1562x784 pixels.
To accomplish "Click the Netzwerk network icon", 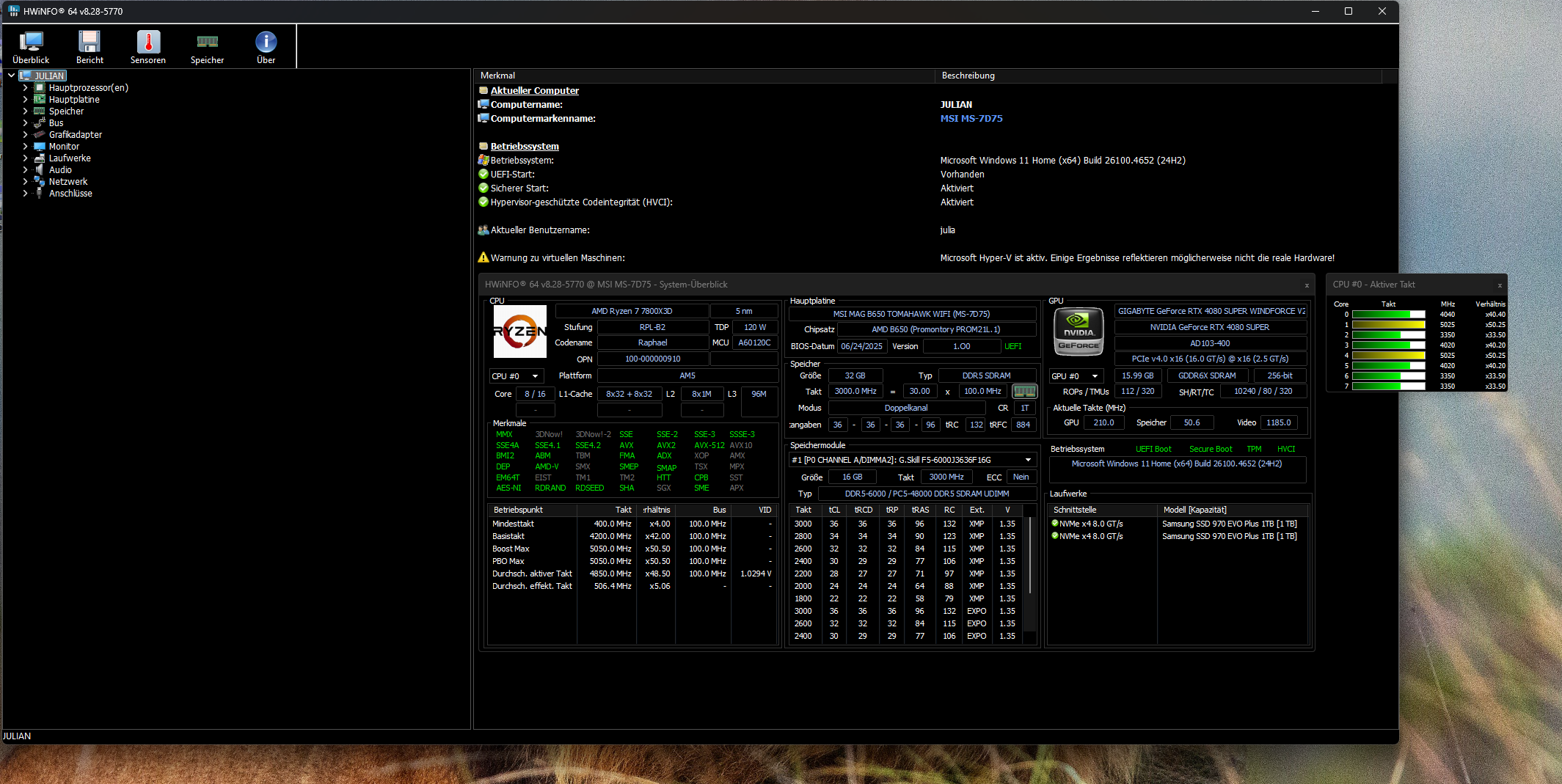I will coord(40,181).
